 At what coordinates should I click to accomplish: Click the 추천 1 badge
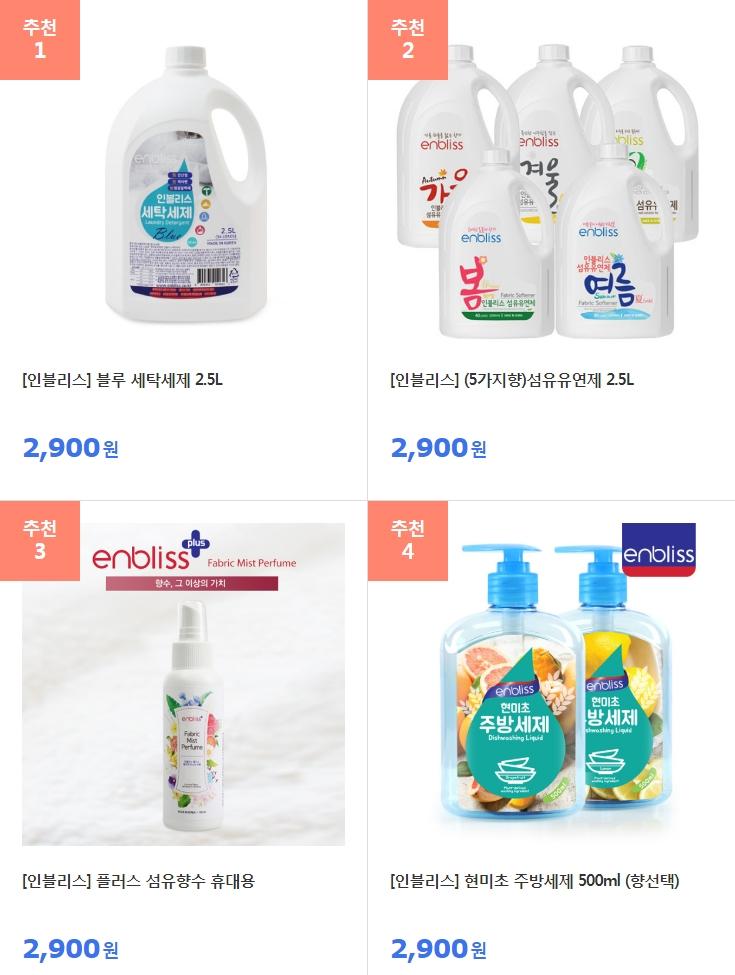point(40,40)
